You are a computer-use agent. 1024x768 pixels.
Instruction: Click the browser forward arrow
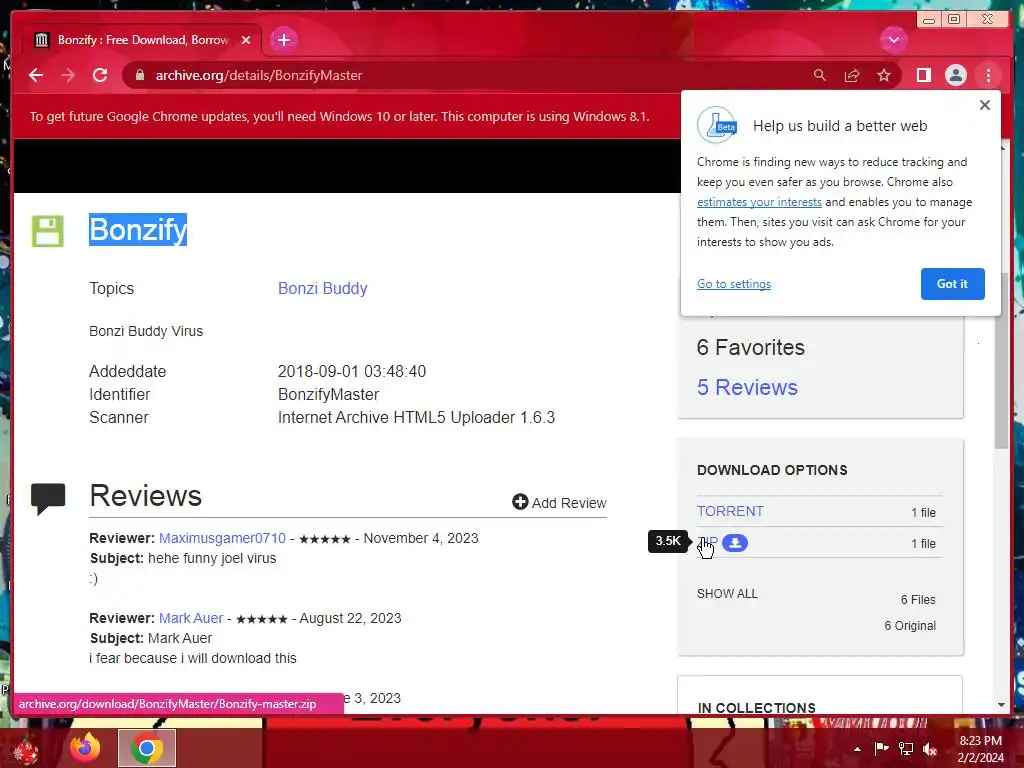point(68,75)
